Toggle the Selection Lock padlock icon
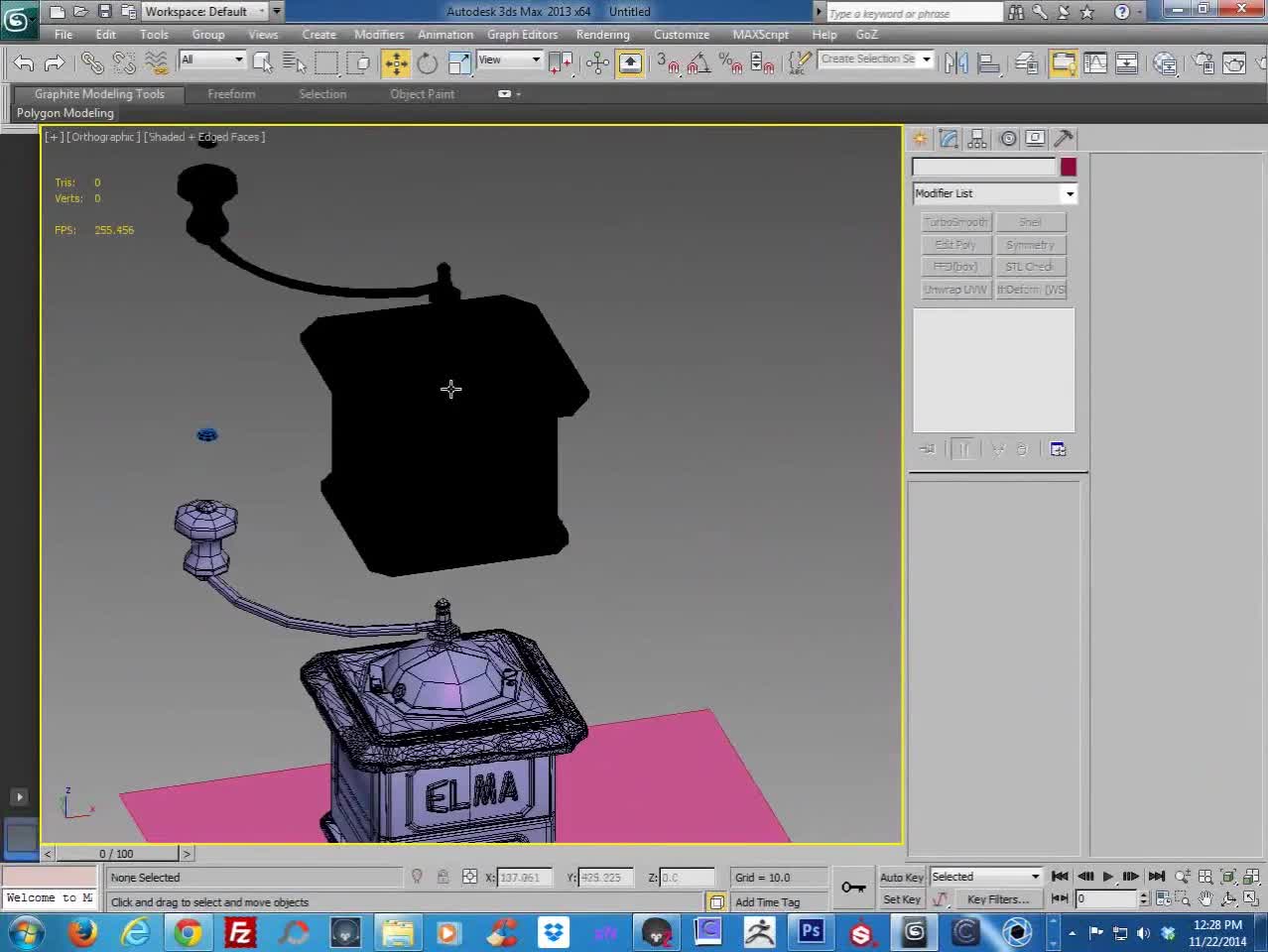 443,877
